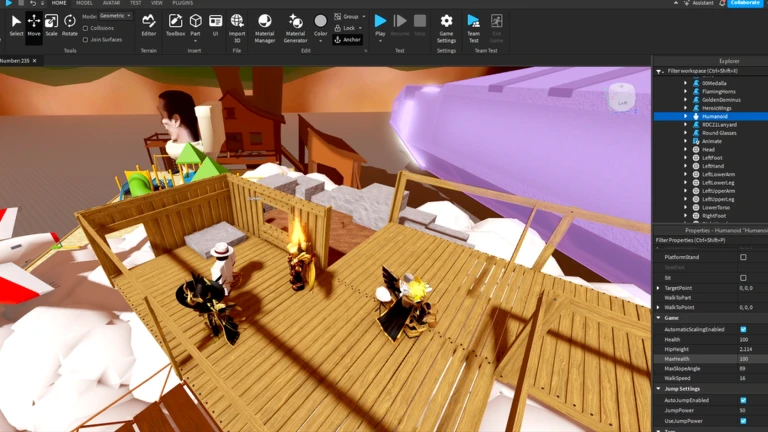The width and height of the screenshot is (768, 432).
Task: Close the Number: 235 document tab
Action: pos(34,61)
